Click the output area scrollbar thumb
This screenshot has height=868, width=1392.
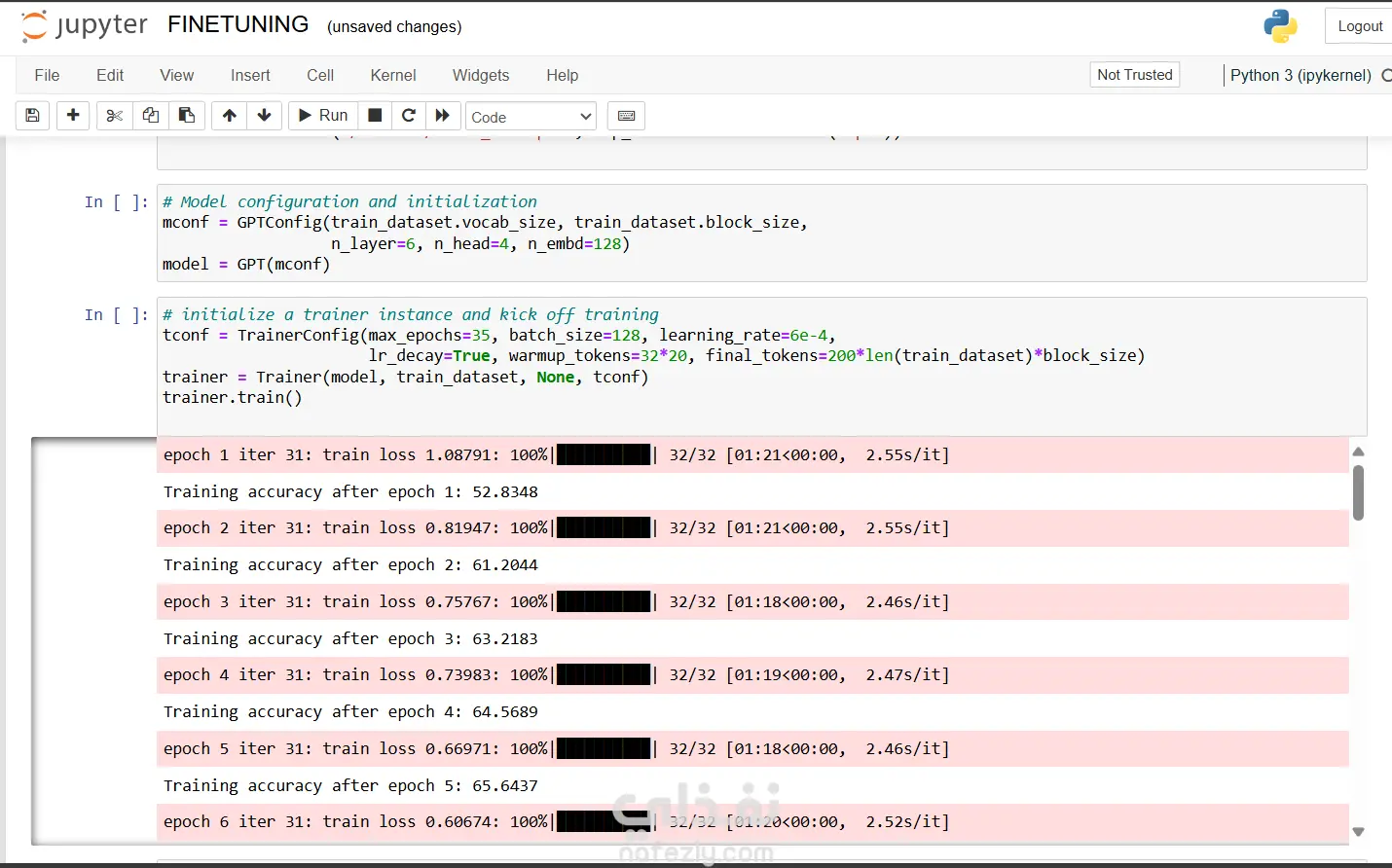coord(1359,492)
